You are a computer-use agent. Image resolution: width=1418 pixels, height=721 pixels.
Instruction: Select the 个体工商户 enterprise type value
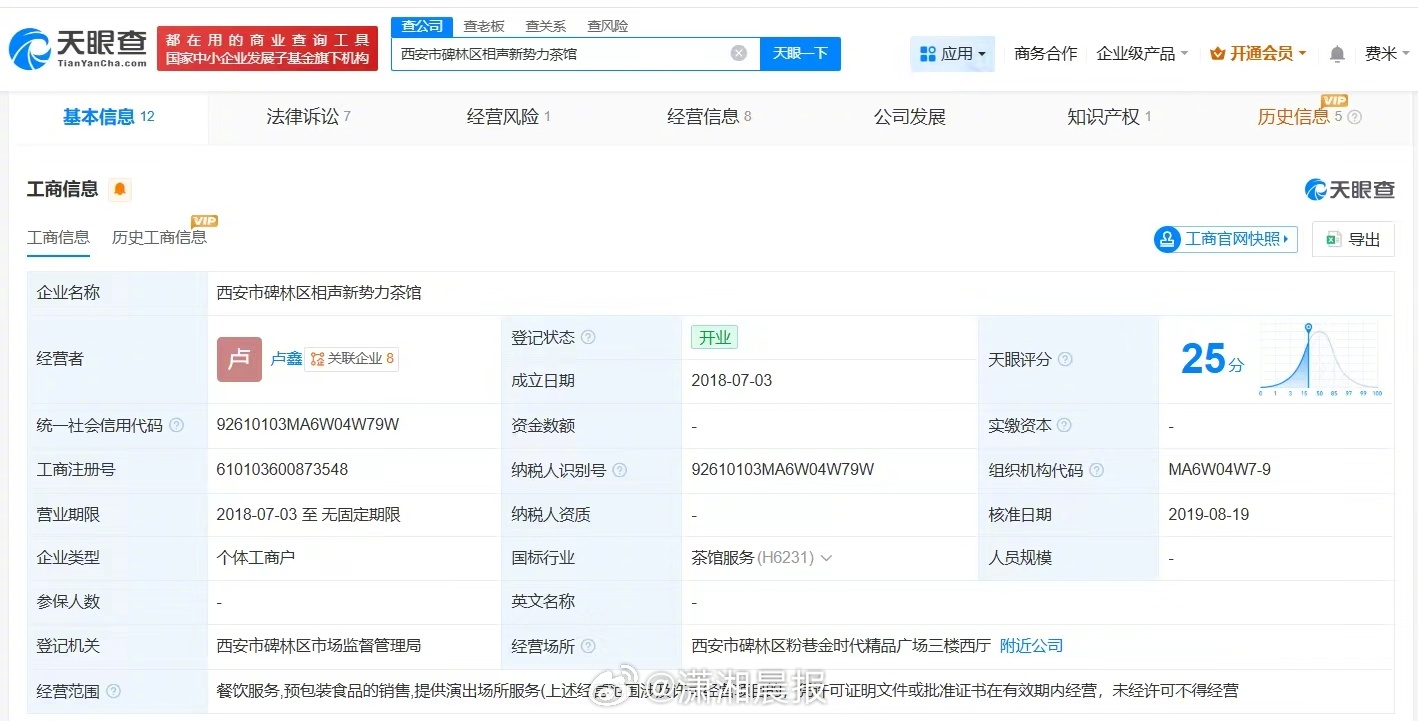point(256,558)
